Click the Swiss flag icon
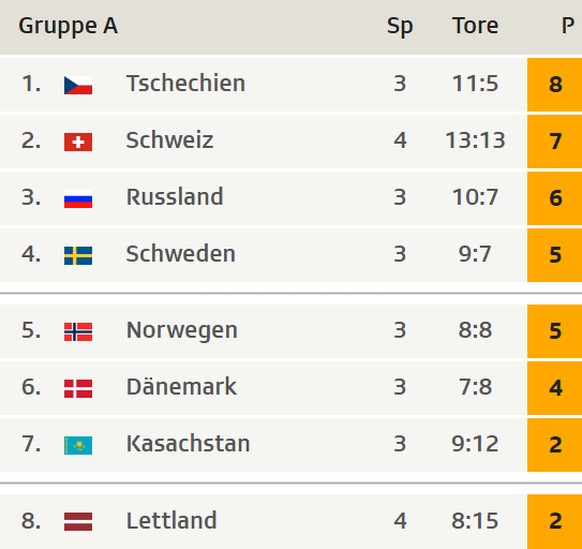Viewport: 582px width, 549px height. tap(78, 142)
